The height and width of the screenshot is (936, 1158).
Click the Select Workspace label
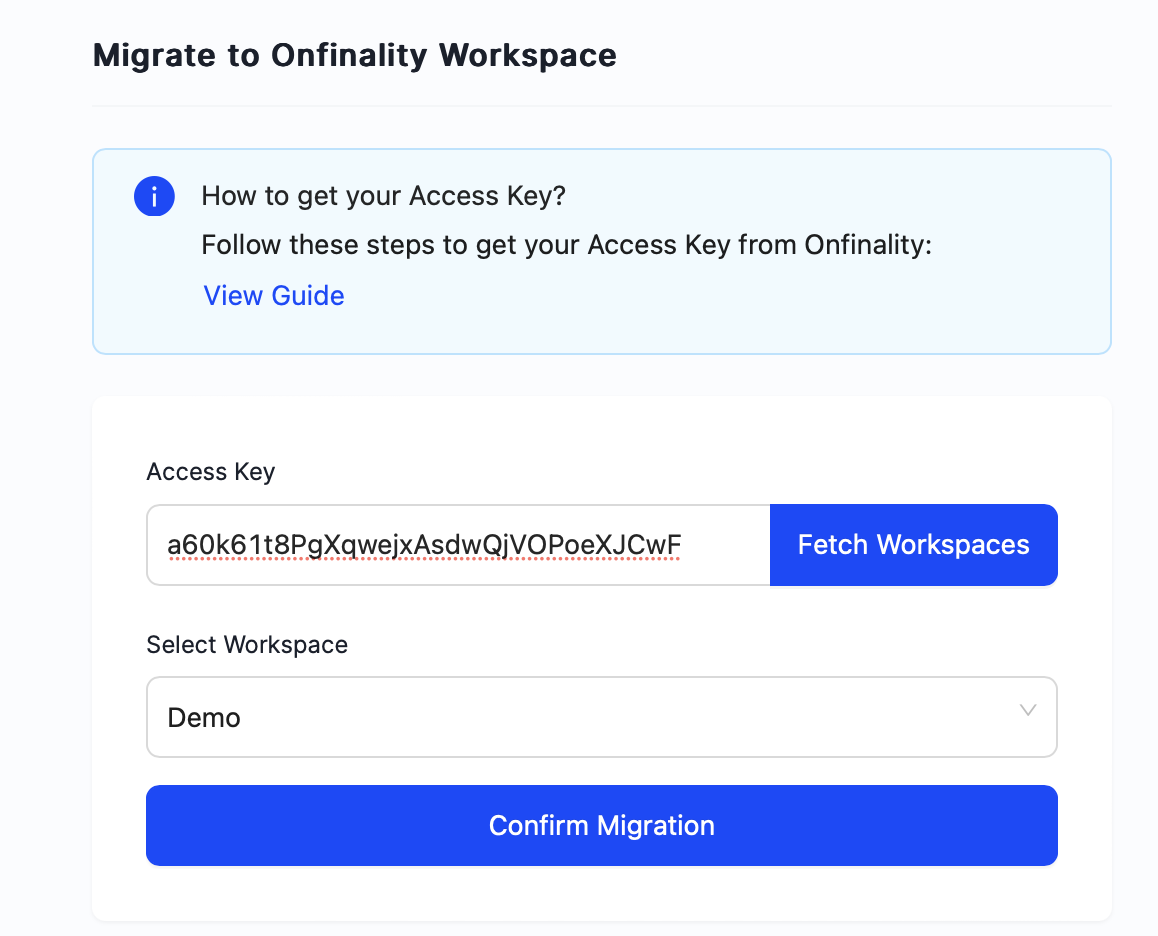click(247, 644)
